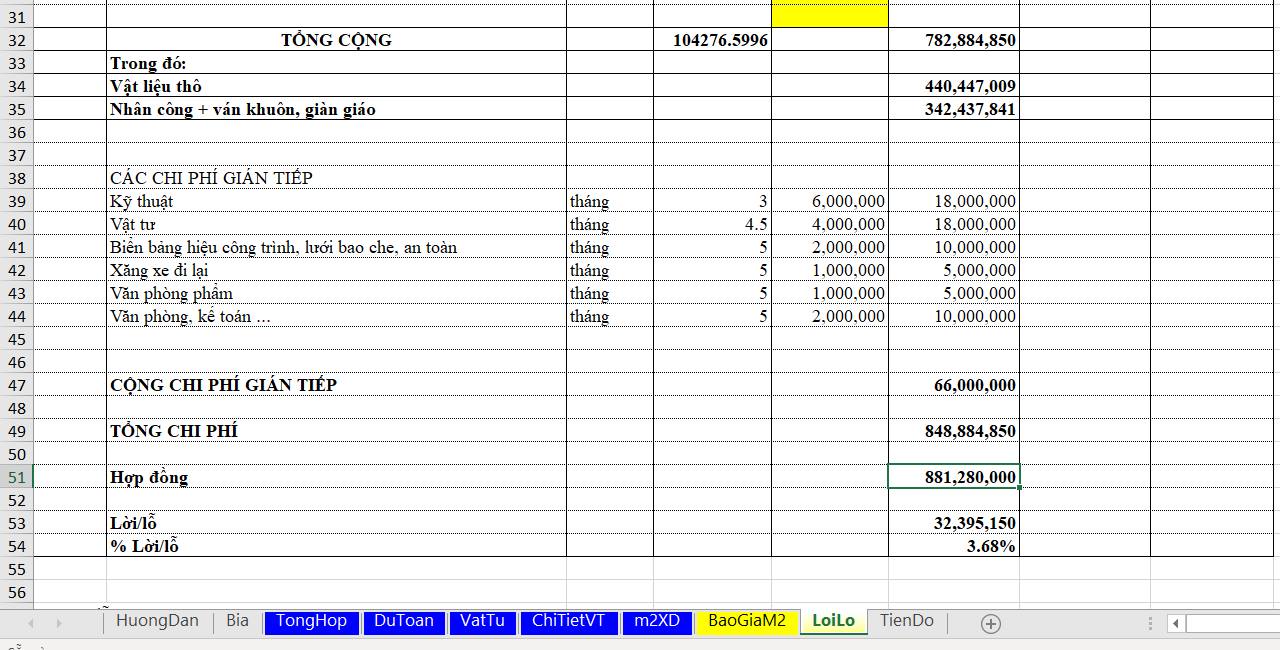Click previous sheet navigation arrow
The height and width of the screenshot is (650, 1280).
click(30, 623)
